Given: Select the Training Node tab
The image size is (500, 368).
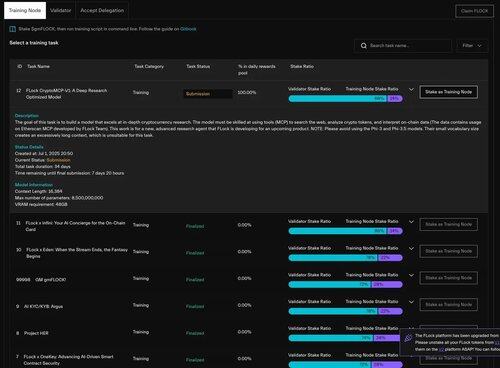Looking at the screenshot, I should pyautogui.click(x=25, y=10).
